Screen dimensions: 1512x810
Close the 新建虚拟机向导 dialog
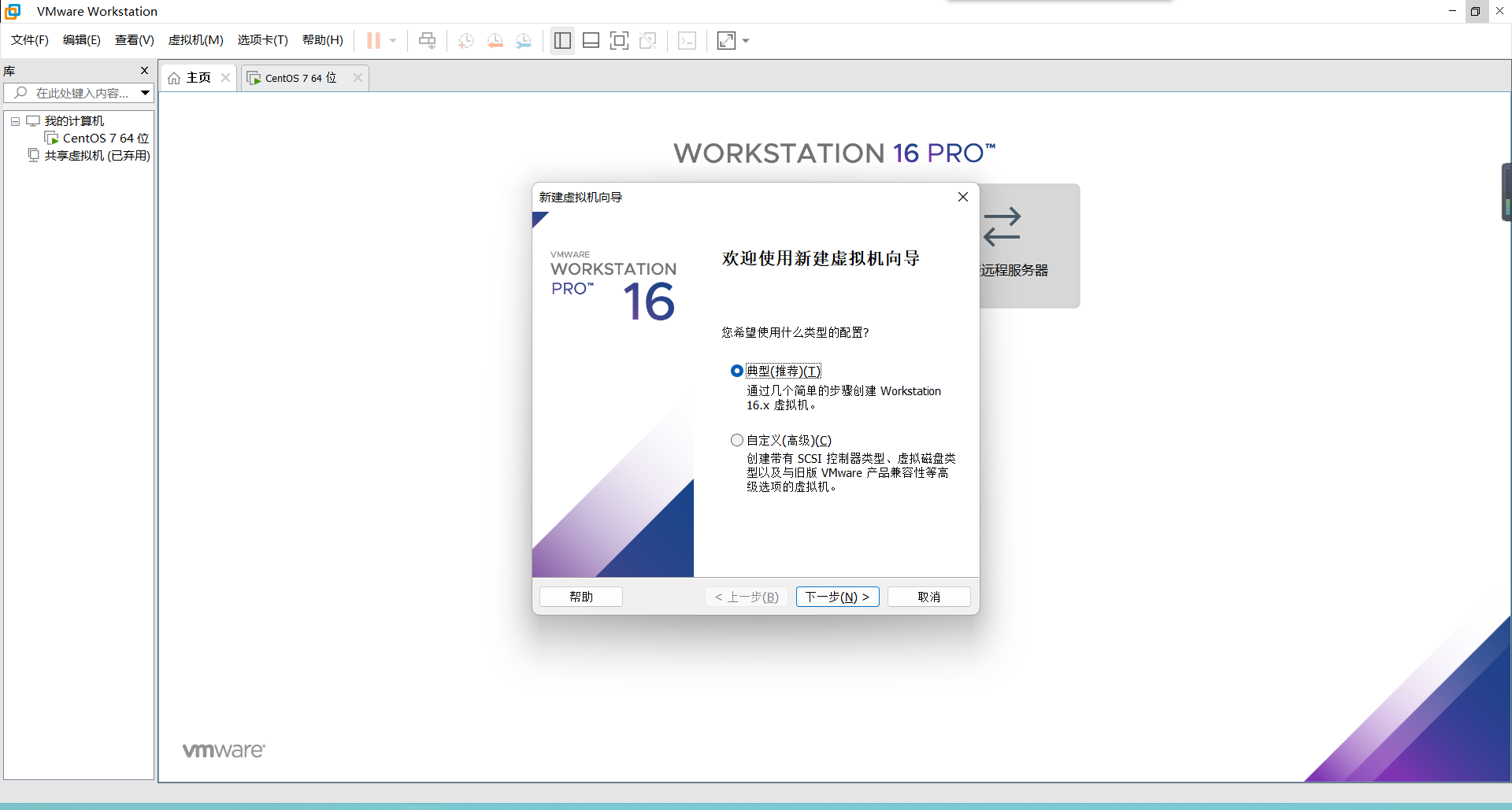(963, 197)
